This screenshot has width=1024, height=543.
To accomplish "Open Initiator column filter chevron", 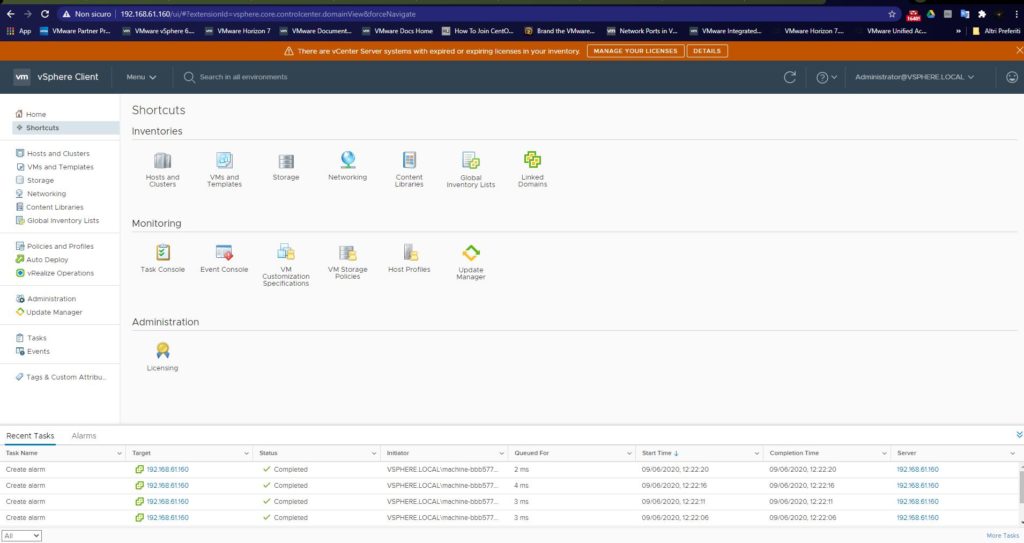I will click(502, 453).
